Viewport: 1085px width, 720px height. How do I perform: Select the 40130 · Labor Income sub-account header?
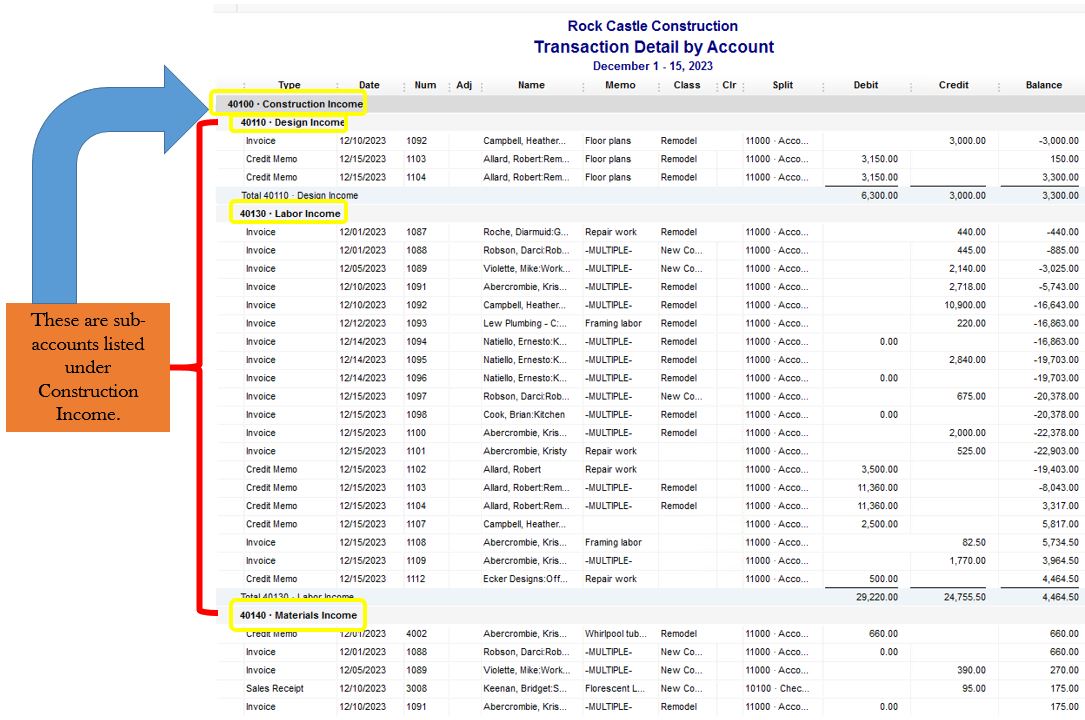click(x=290, y=214)
